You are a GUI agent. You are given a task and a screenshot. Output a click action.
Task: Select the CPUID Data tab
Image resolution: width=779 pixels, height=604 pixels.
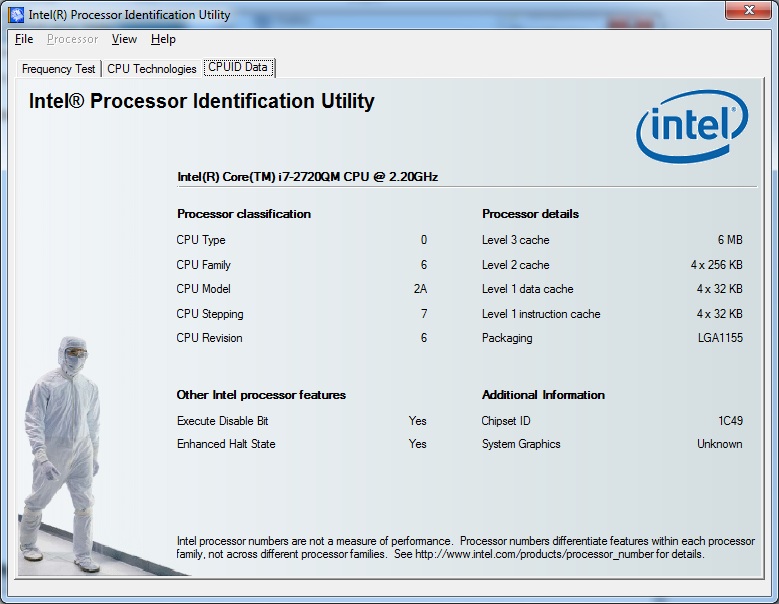click(x=238, y=67)
